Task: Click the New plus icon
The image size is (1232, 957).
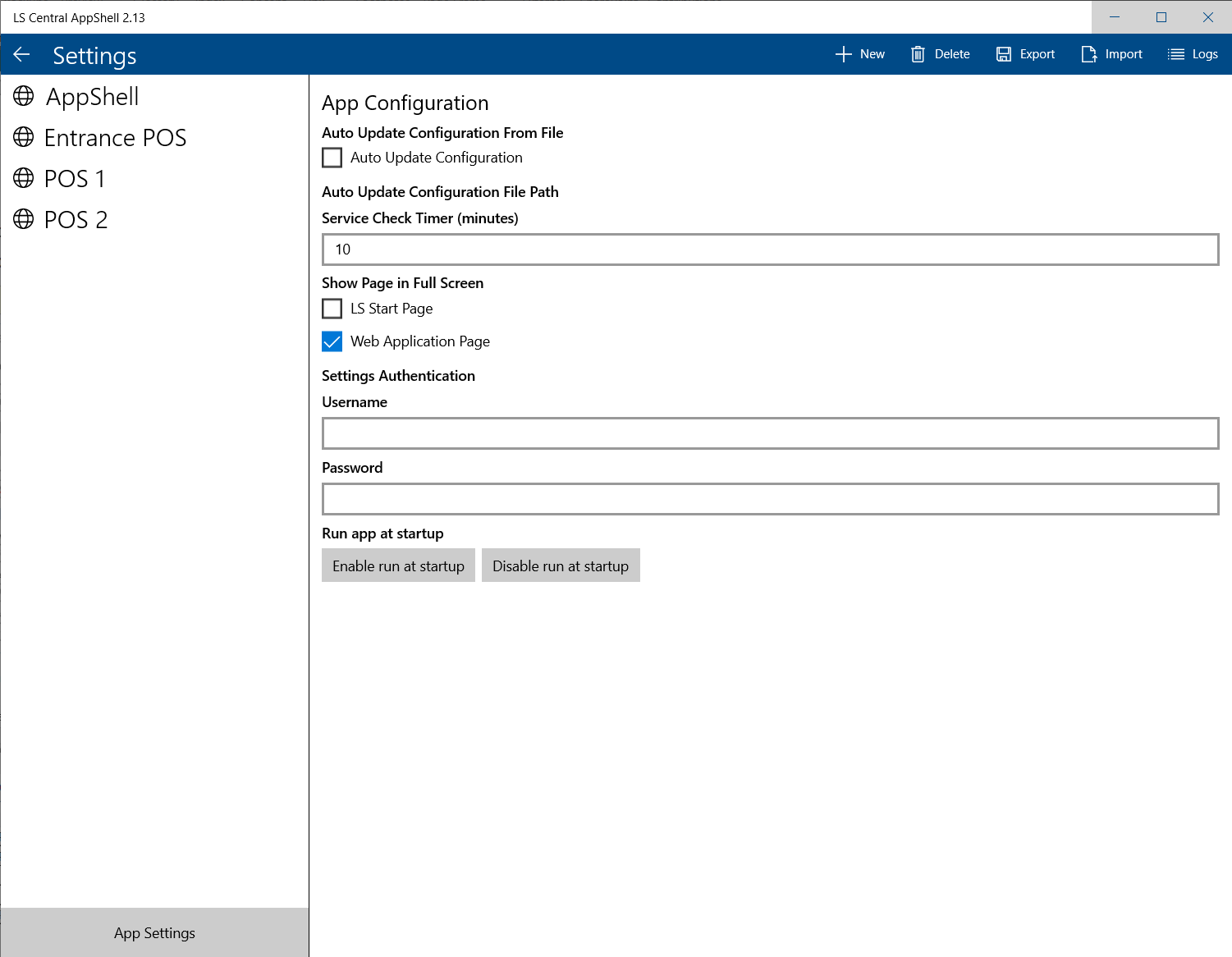Action: click(843, 54)
